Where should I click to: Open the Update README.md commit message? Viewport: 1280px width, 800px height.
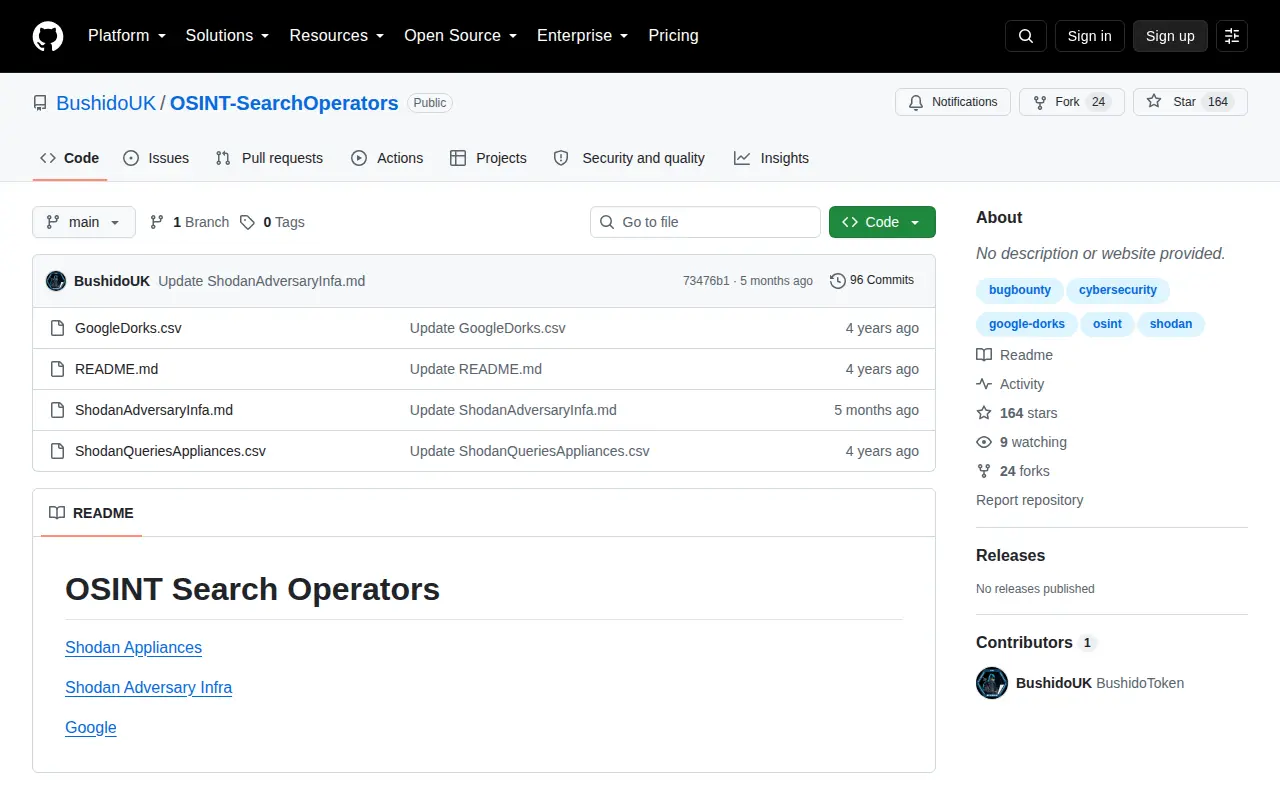pos(476,369)
